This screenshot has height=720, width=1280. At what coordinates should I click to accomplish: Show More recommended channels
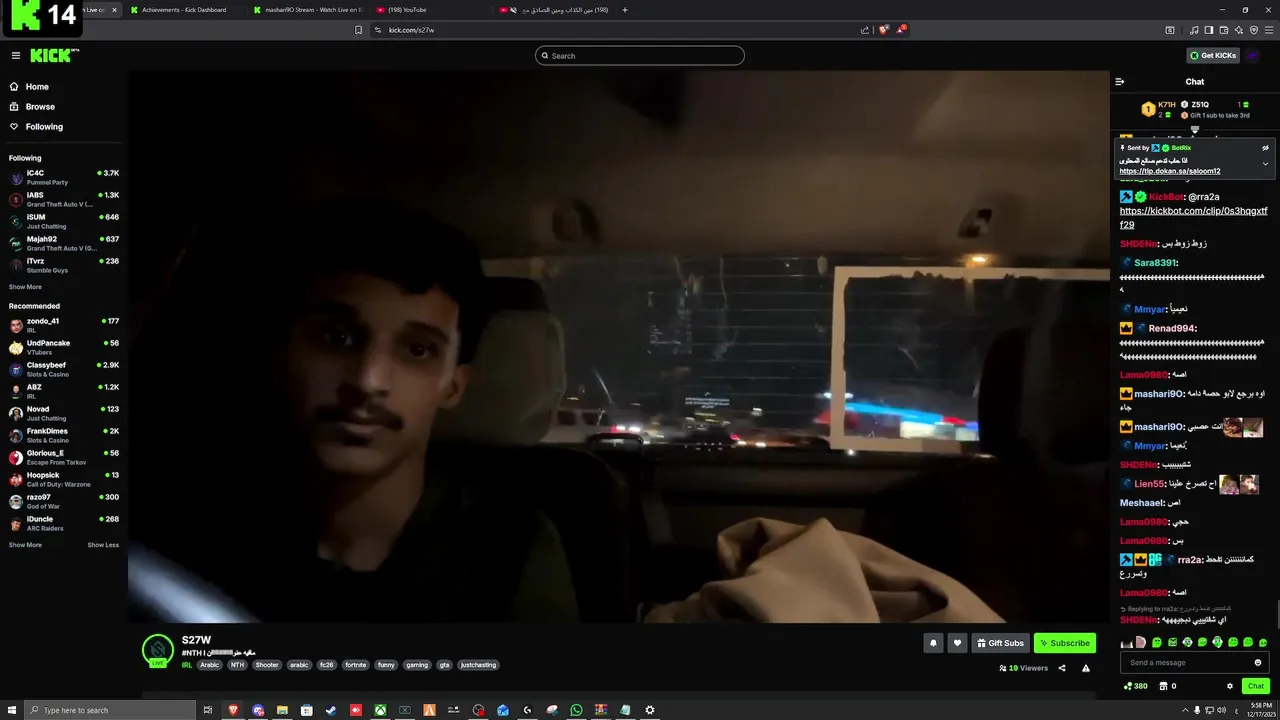25,545
